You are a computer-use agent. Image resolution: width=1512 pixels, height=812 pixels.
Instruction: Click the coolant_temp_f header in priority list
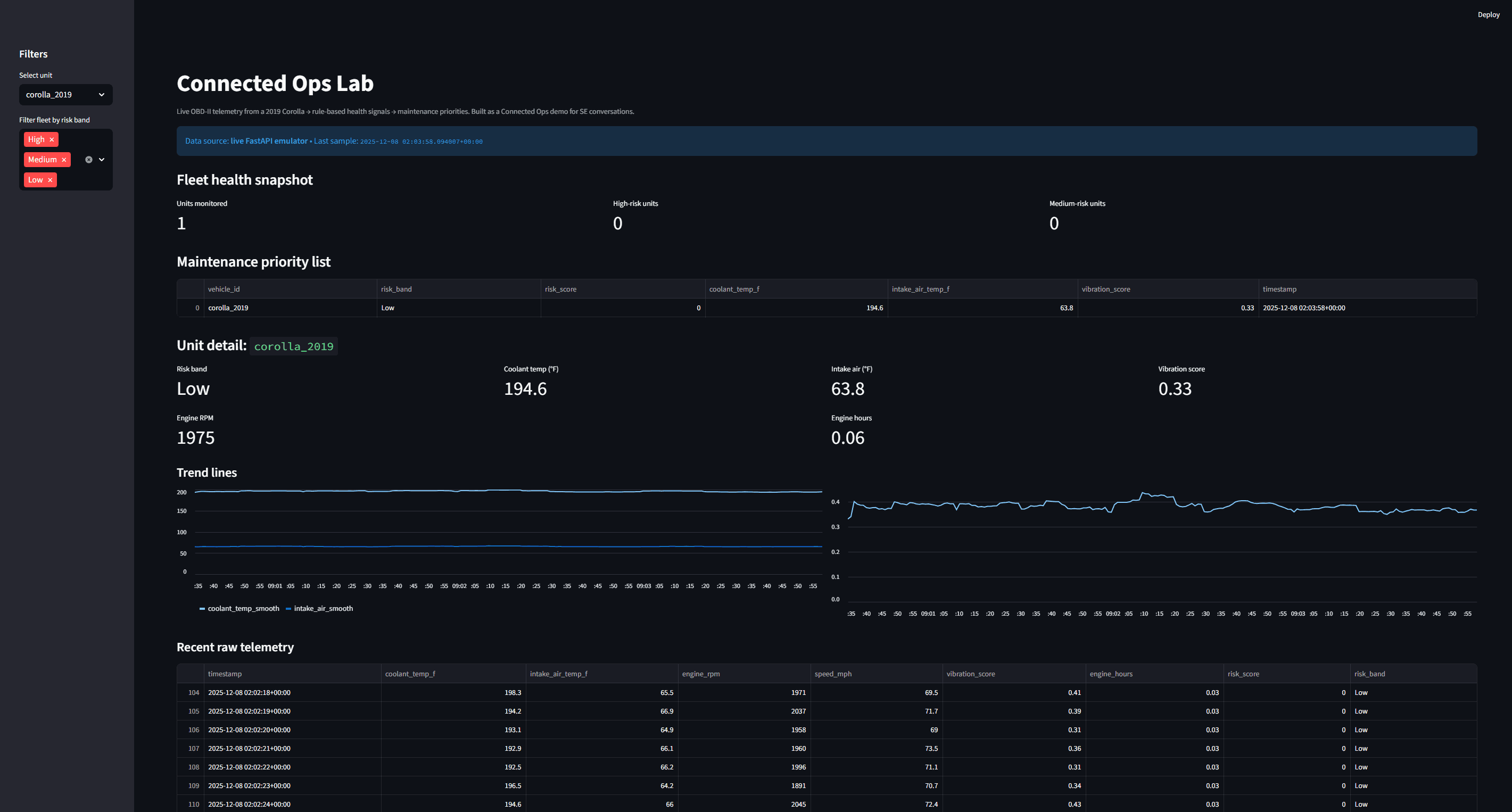(x=734, y=289)
